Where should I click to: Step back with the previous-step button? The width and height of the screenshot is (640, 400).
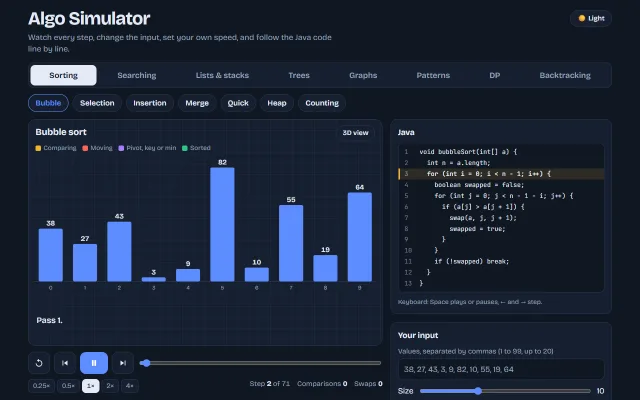(x=65, y=363)
